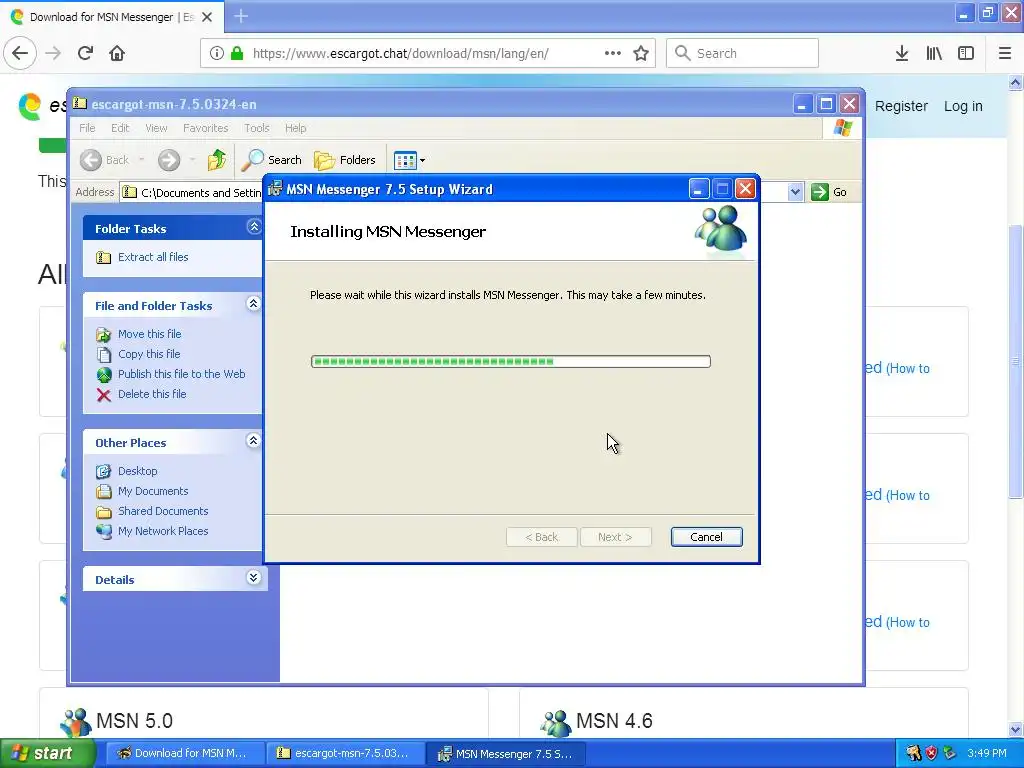This screenshot has height=768, width=1024.
Task: Toggle Firefox sidebar view
Action: 966,53
